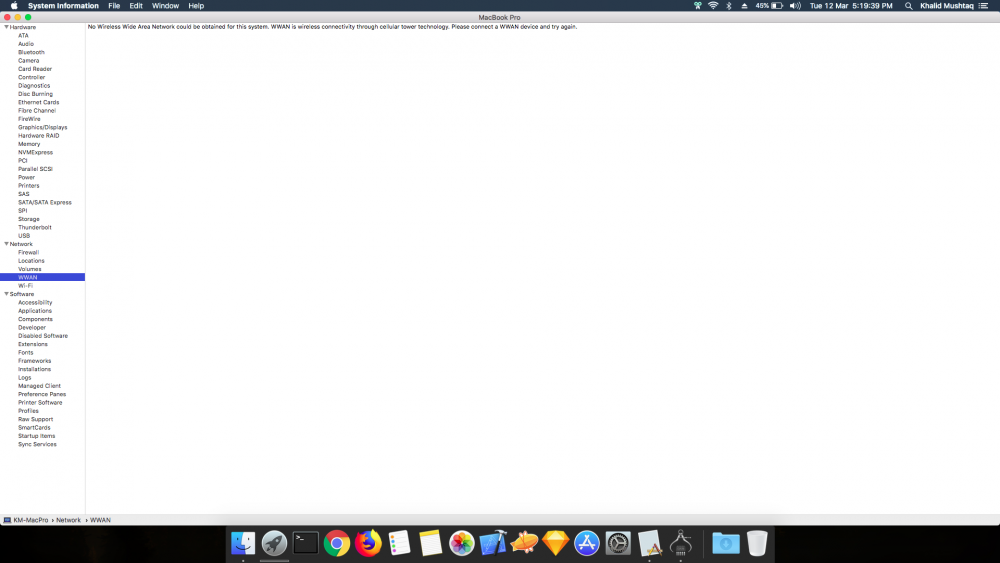Select Startup Items in sidebar
The height and width of the screenshot is (563, 1000).
click(x=36, y=436)
